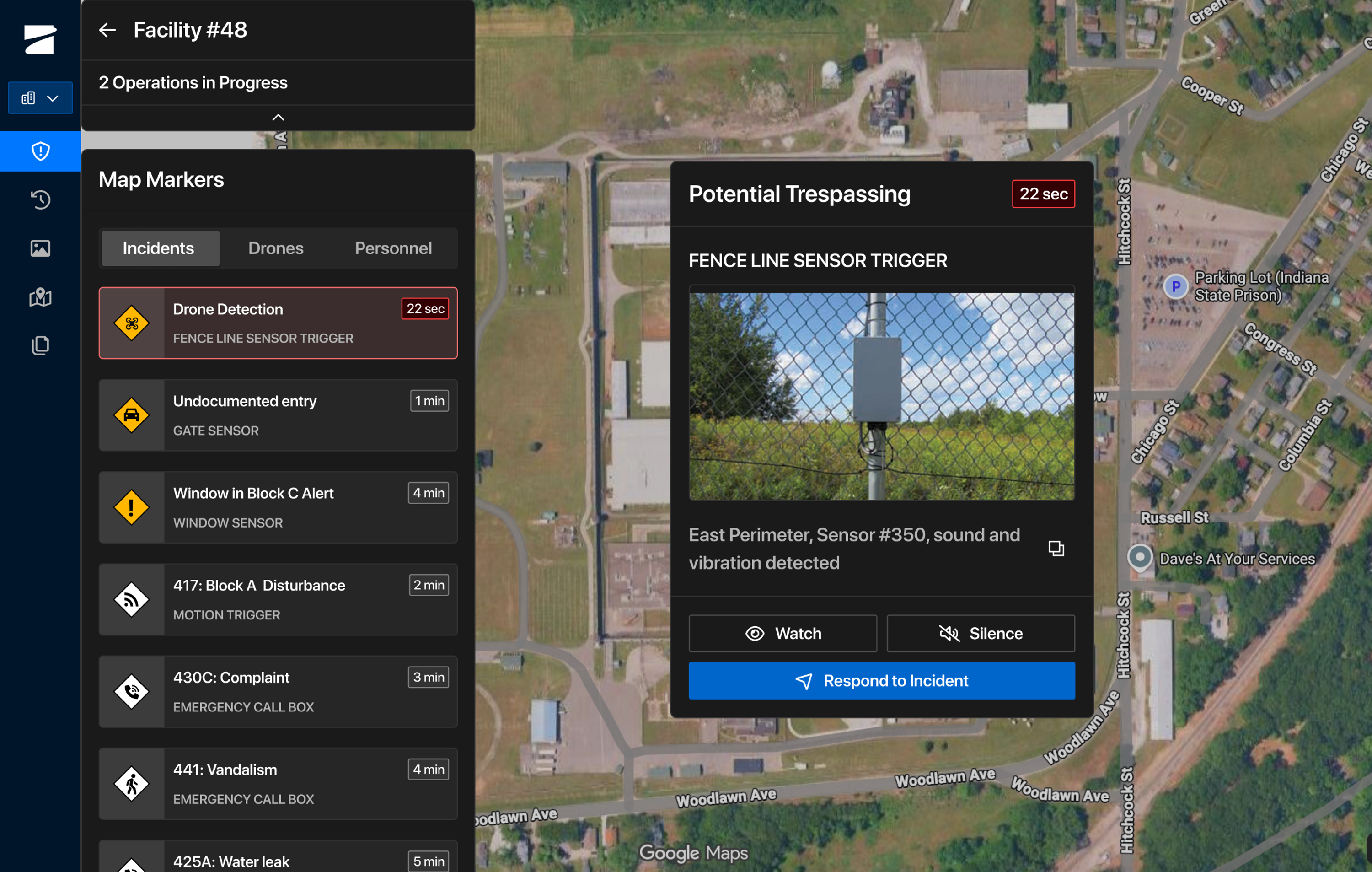Switch to the Personnel tab
This screenshot has height=872, width=1372.
[x=393, y=248]
